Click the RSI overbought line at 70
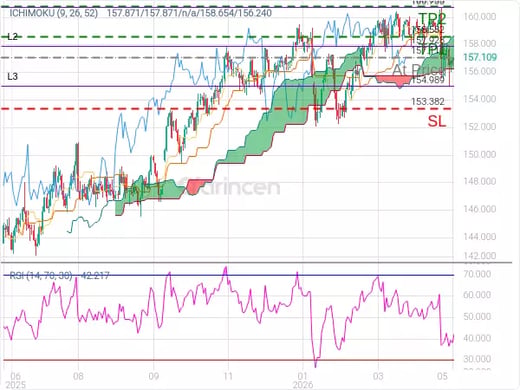The image size is (520, 390). point(228,275)
